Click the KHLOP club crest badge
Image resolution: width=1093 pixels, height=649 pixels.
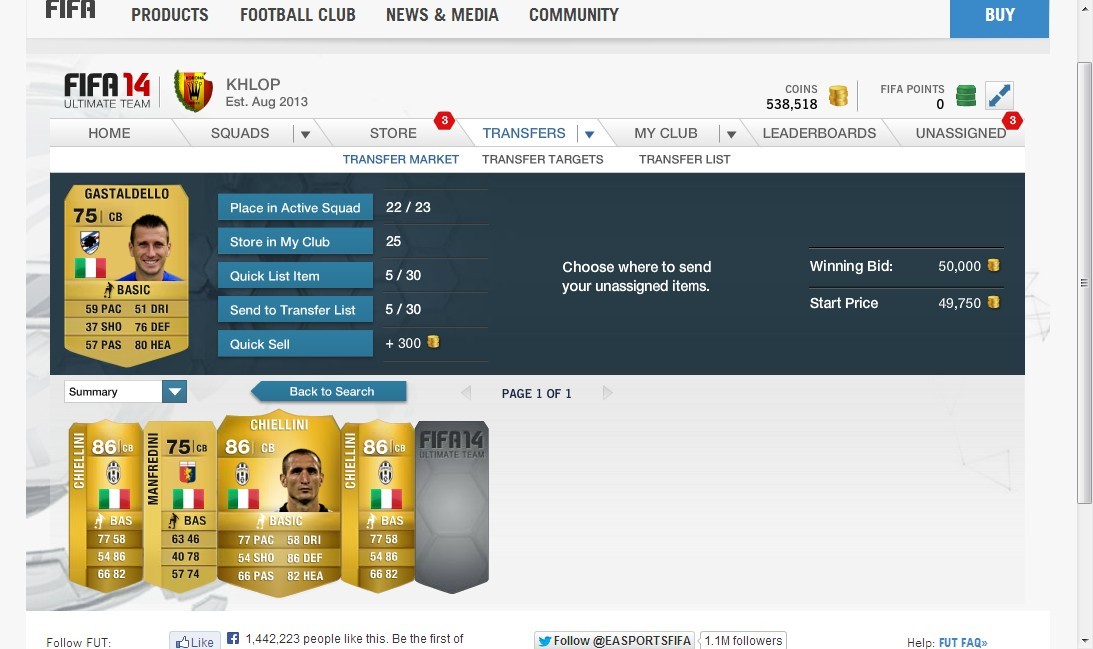(193, 91)
